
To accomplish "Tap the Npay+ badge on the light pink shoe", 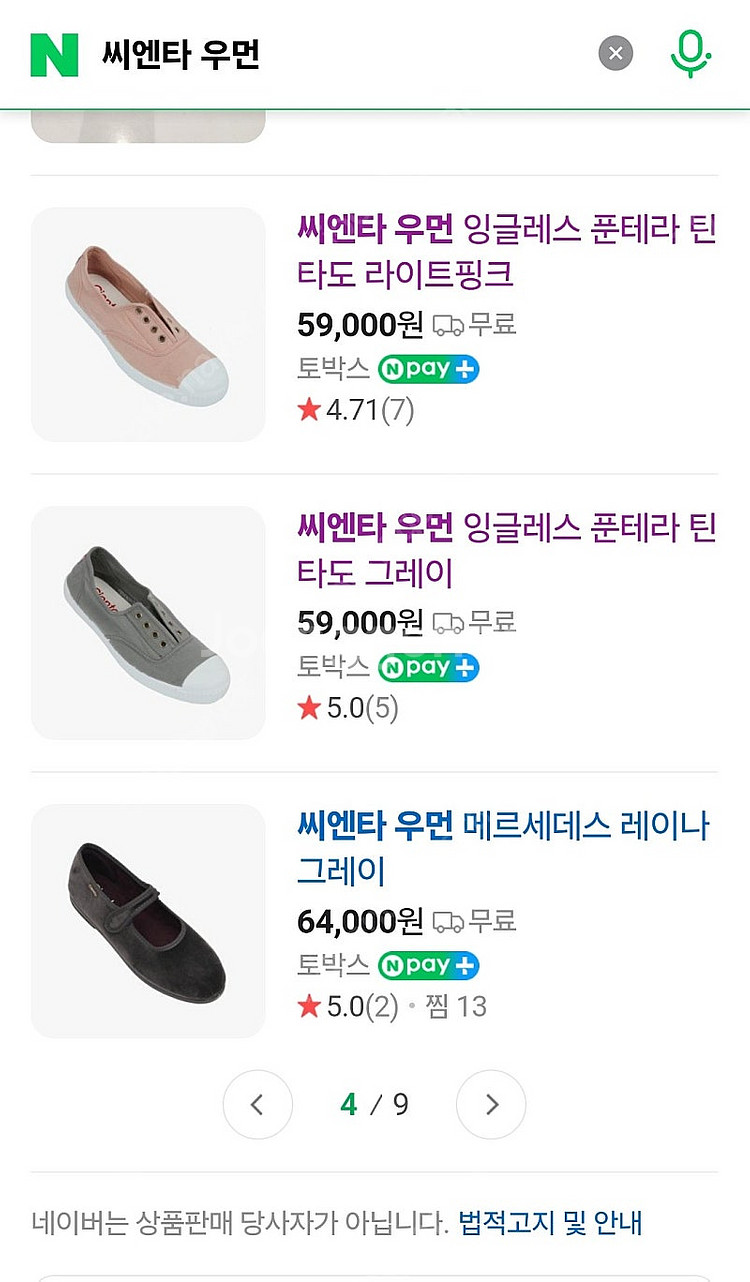I will point(429,369).
